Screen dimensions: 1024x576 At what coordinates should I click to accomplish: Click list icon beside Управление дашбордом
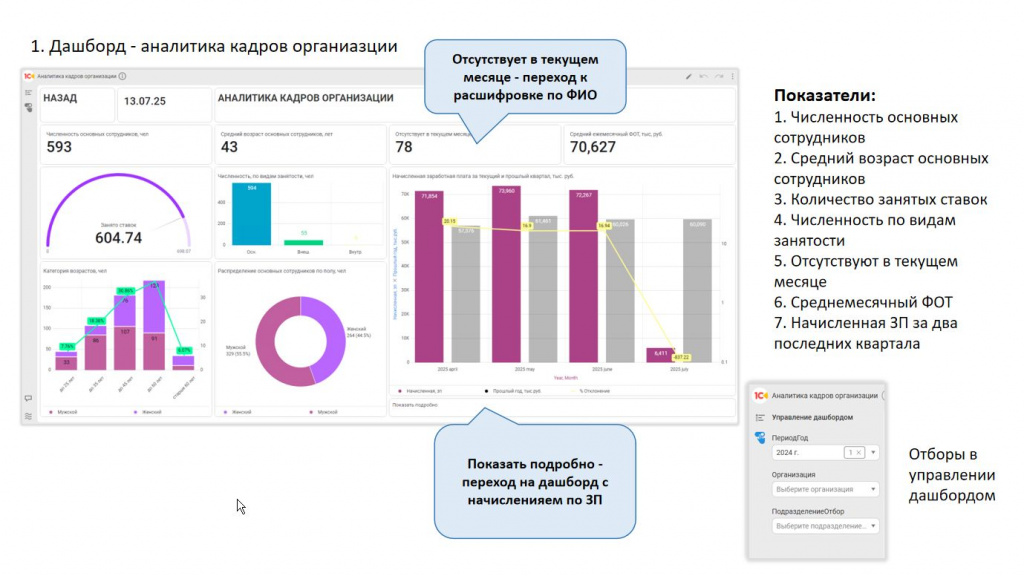(x=760, y=417)
